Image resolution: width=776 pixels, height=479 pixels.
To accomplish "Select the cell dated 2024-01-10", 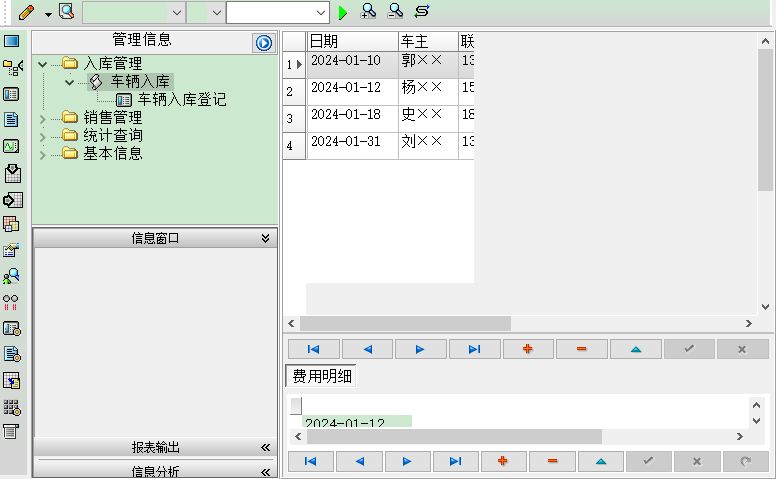I will pos(352,64).
